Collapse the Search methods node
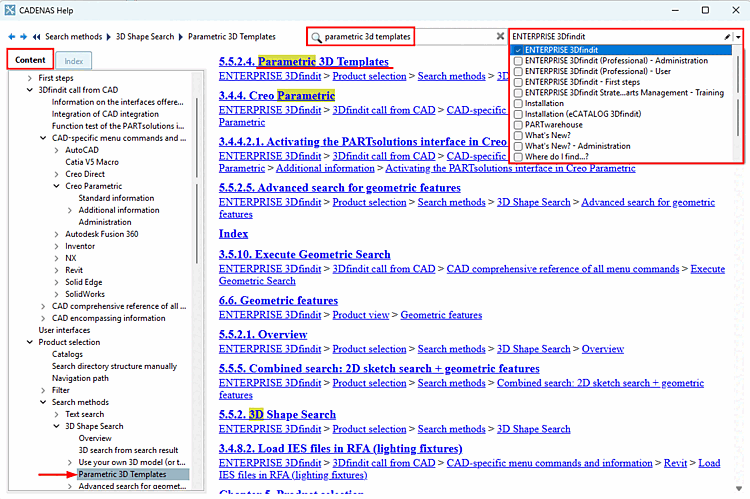 click(43, 402)
